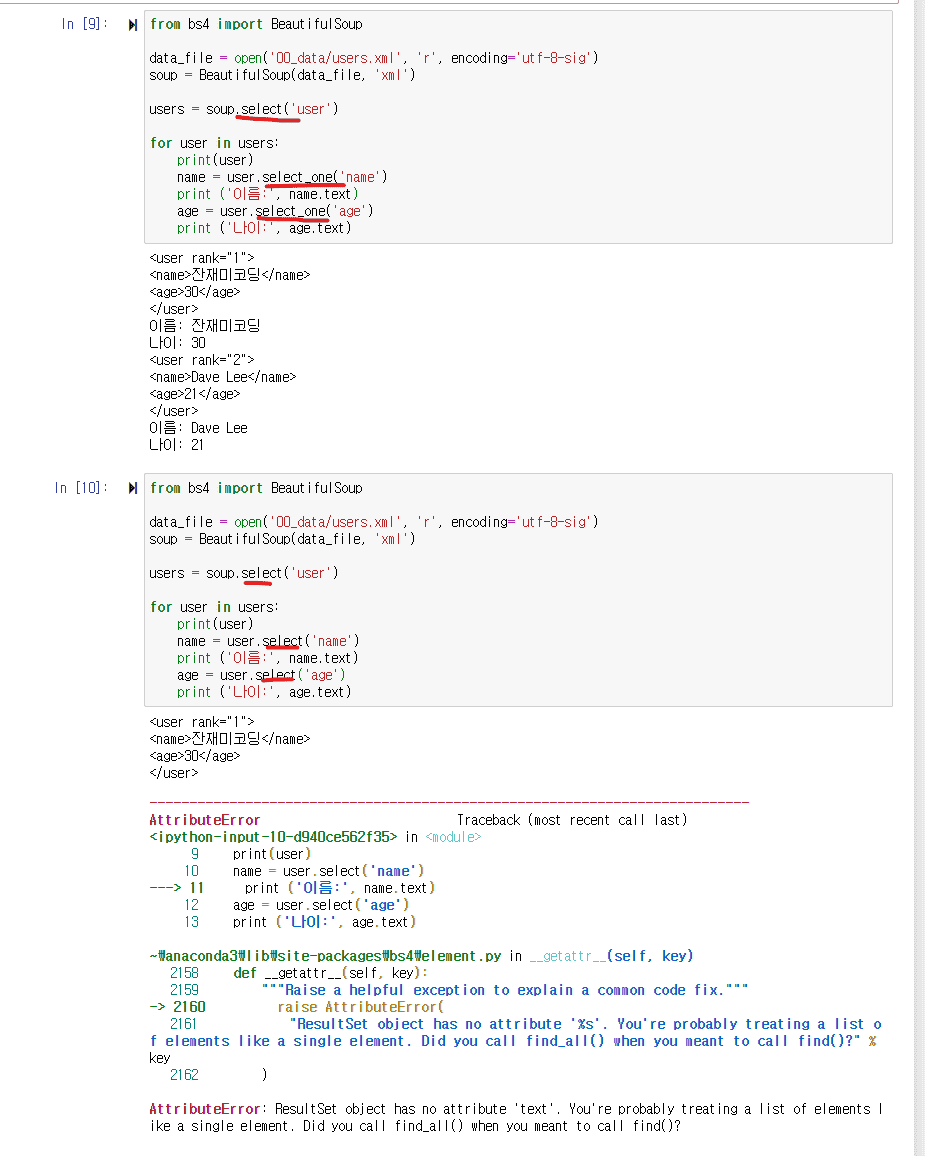Click the red AttributeError traceback heading
Image resolution: width=925 pixels, height=1156 pixels.
pos(205,820)
